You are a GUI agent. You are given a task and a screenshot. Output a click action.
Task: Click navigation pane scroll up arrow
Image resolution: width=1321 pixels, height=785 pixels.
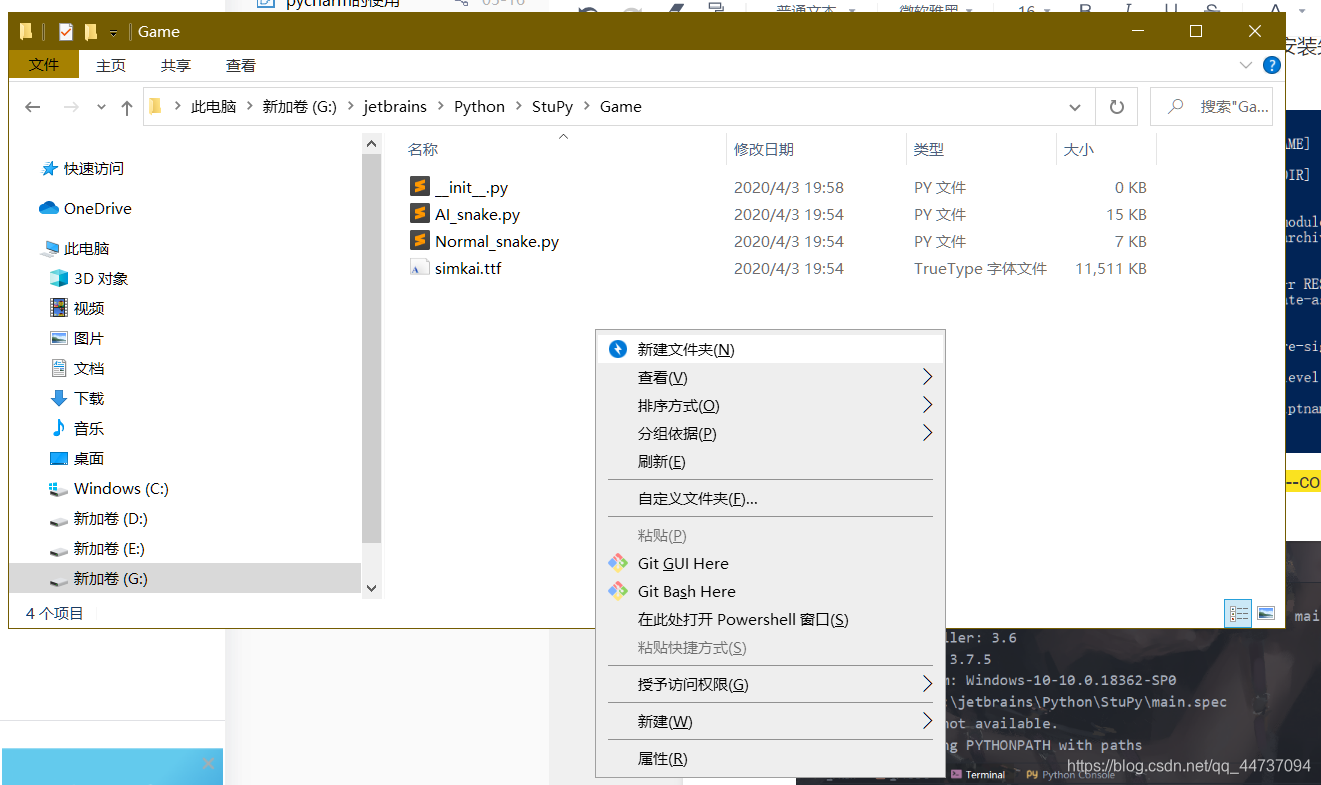click(x=371, y=144)
